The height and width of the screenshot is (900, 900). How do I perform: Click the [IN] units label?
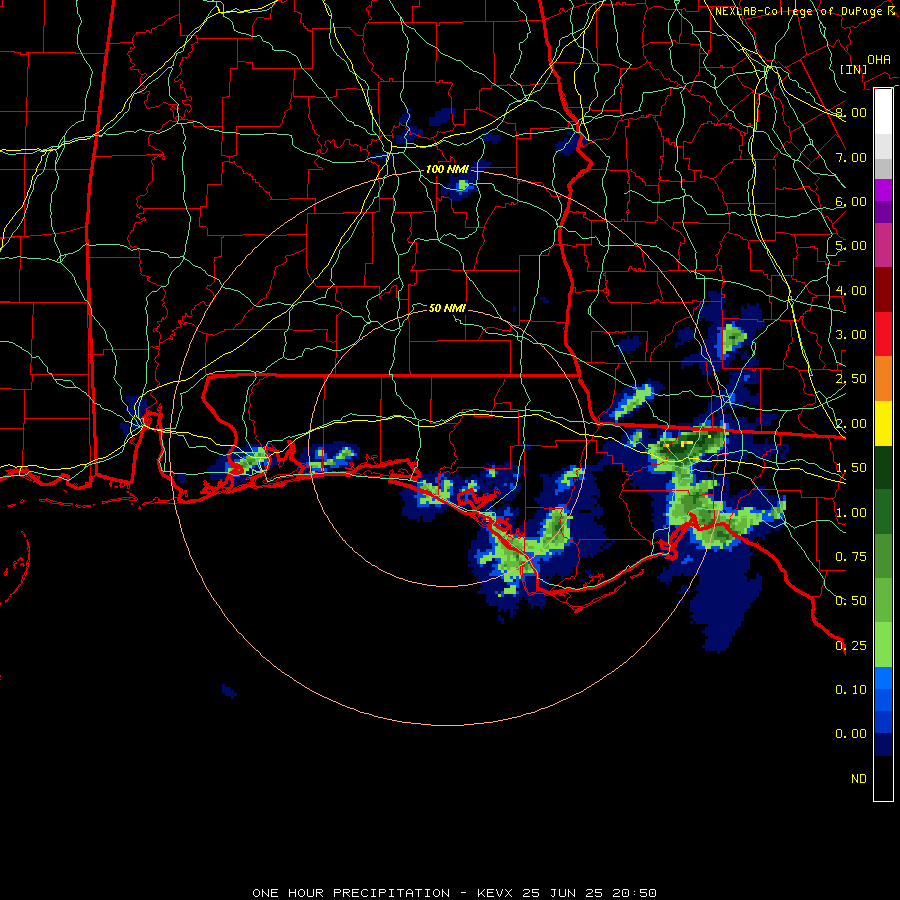coord(854,69)
